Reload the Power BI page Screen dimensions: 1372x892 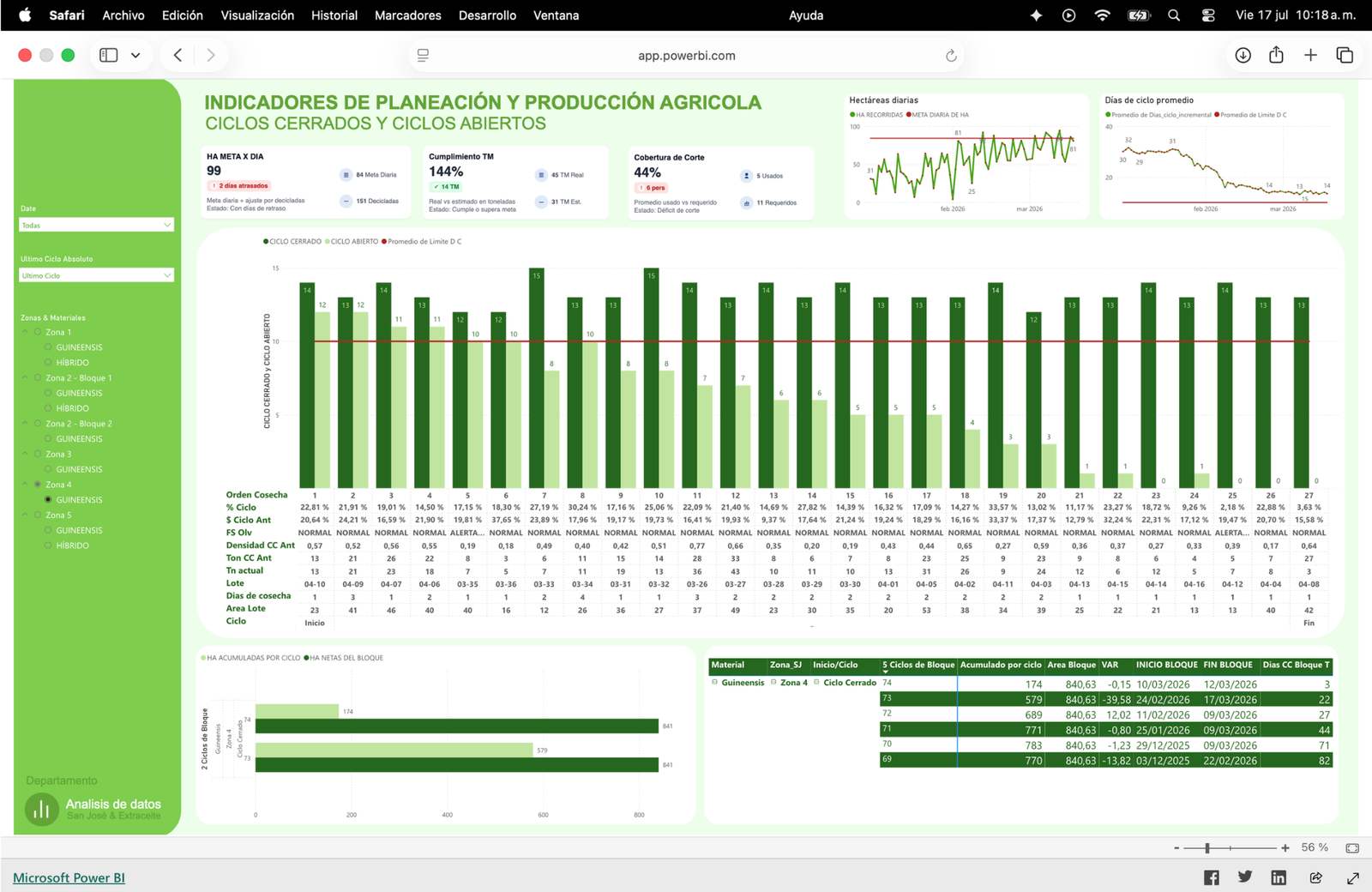951,56
